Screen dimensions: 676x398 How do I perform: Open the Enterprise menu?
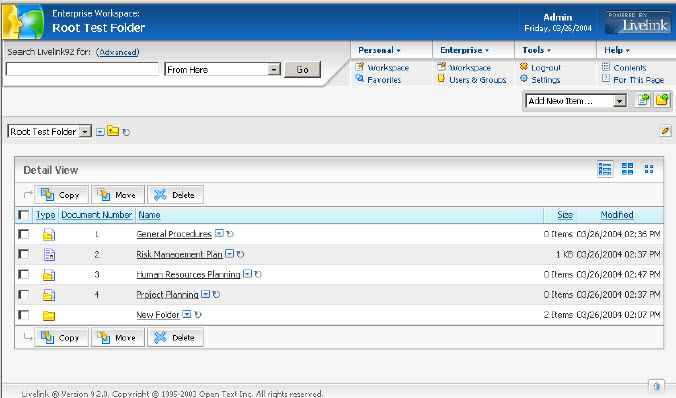464,50
